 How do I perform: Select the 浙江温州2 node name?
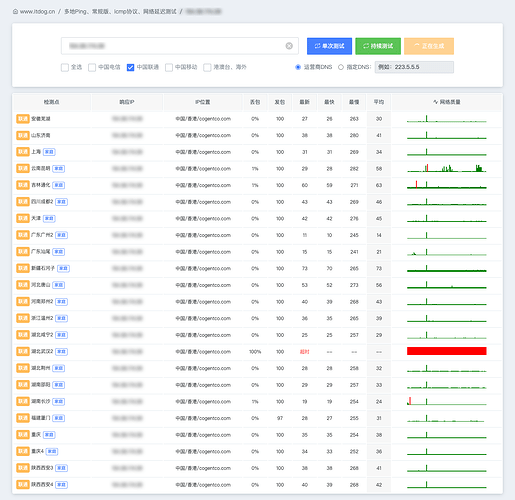[x=42, y=318]
